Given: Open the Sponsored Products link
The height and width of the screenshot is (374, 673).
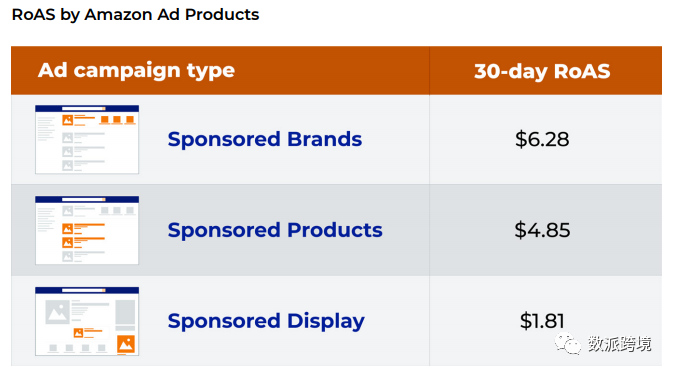Looking at the screenshot, I should point(275,230).
